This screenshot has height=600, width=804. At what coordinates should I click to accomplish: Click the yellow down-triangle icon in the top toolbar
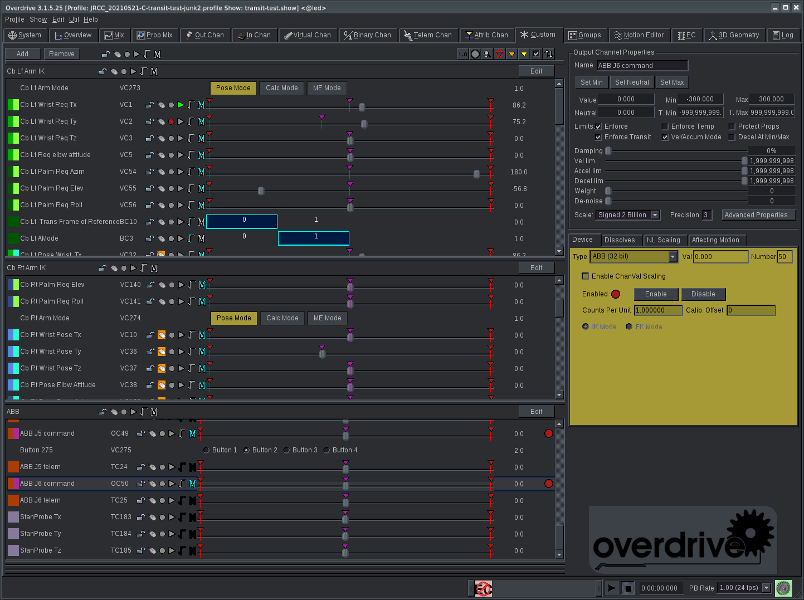524,54
